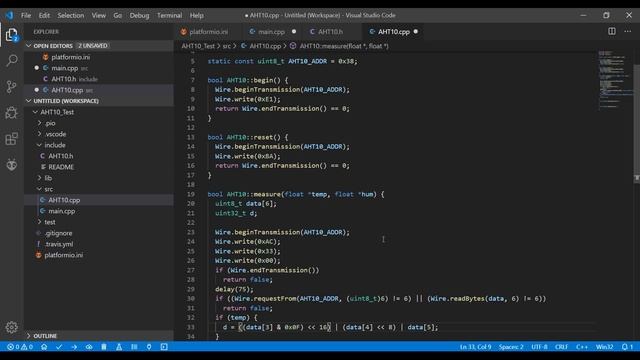Viewport: 640px width, 360px height.
Task: Open the Source Control view
Action: pyautogui.click(x=11, y=87)
